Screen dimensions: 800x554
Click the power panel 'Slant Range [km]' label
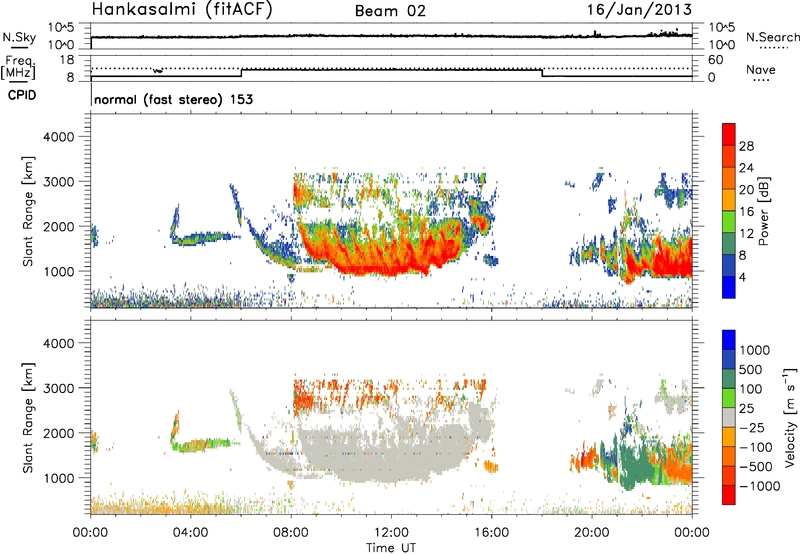coord(28,211)
